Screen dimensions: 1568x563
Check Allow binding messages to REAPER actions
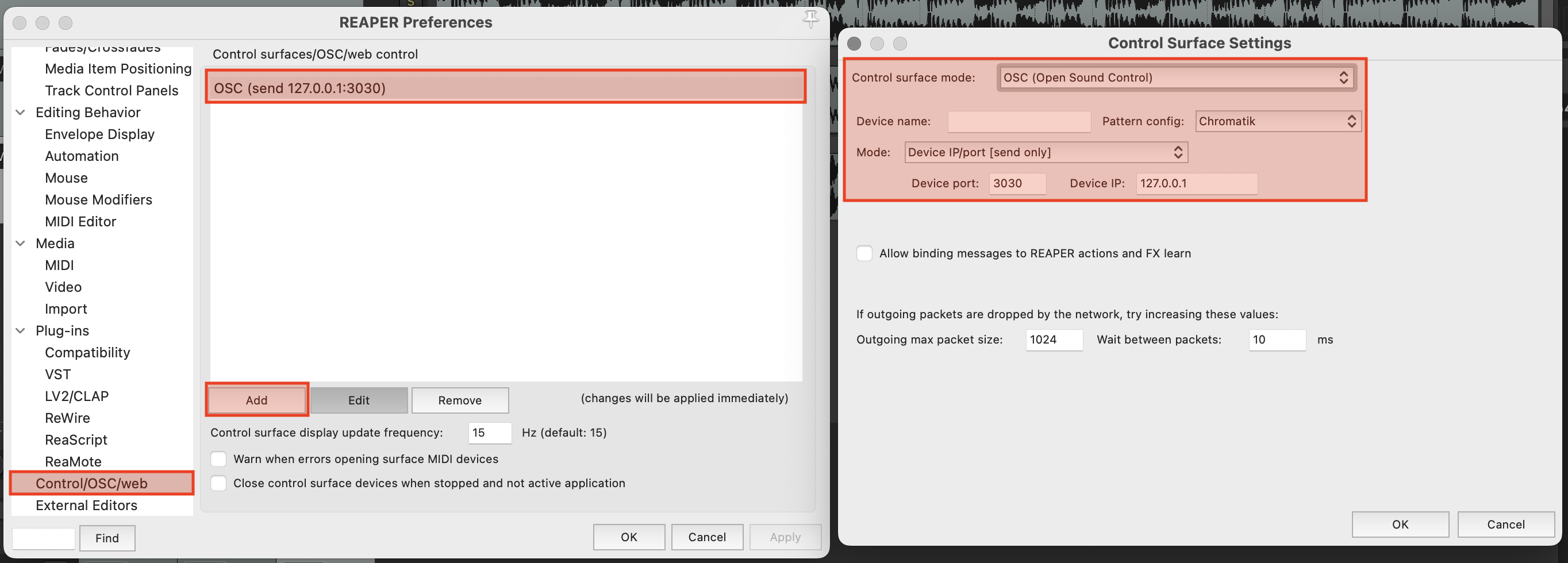pyautogui.click(x=864, y=253)
